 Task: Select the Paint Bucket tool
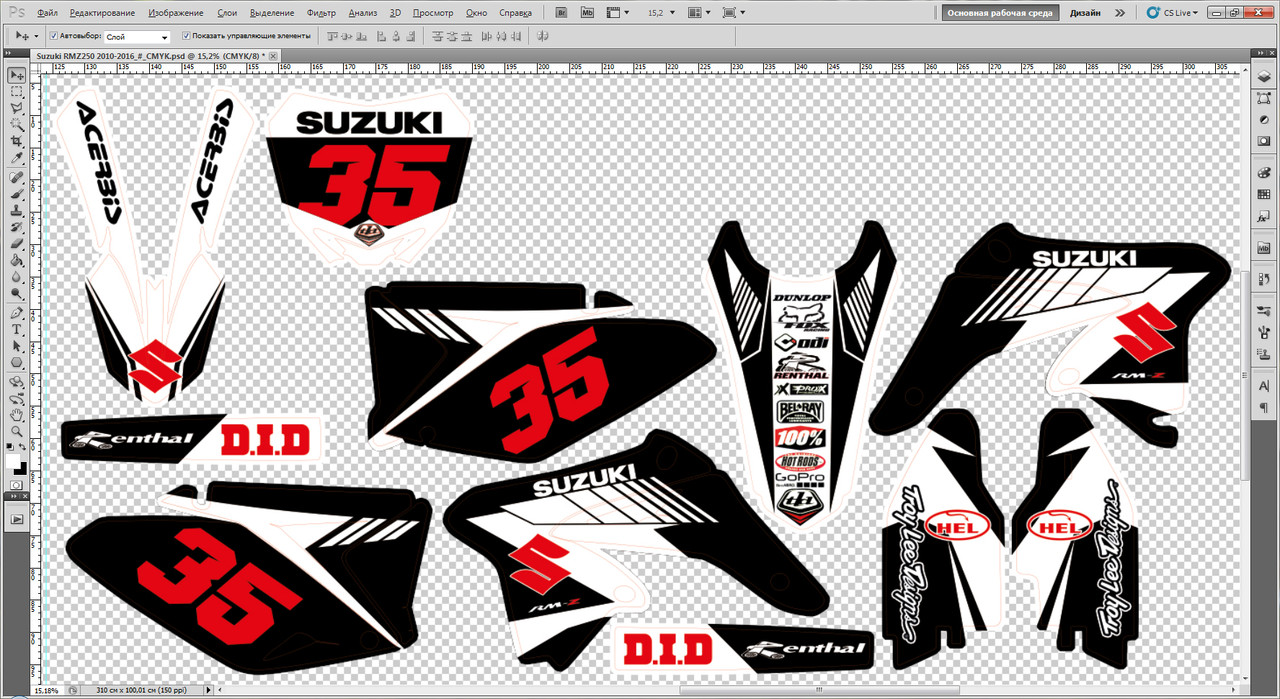coord(17,261)
